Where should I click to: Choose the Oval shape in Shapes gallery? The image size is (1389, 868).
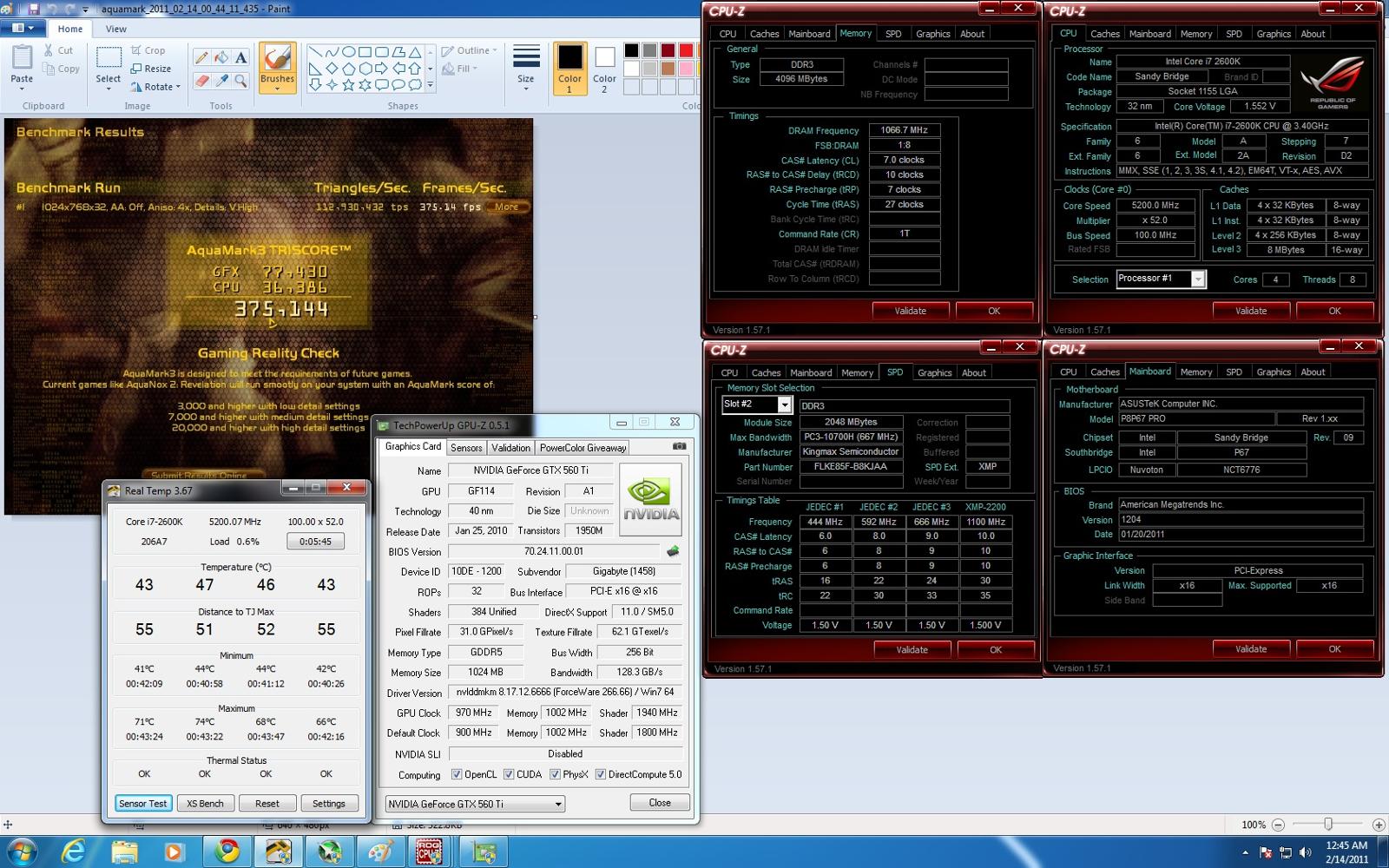(x=348, y=52)
